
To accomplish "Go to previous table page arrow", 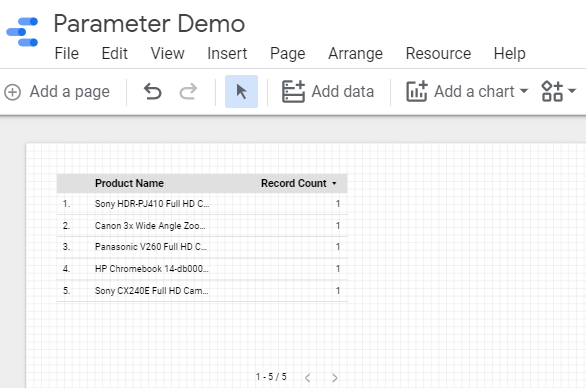I will point(307,378).
